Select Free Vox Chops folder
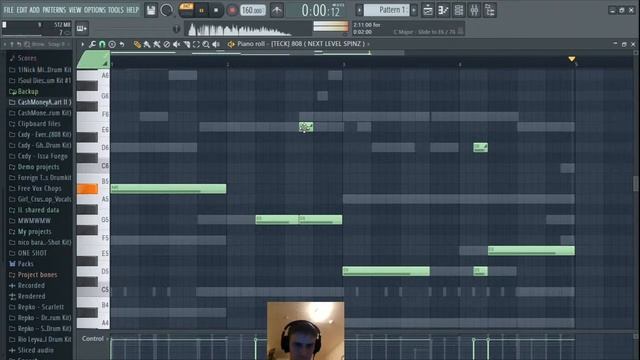Viewport: 640px width, 360px height. click(39, 189)
